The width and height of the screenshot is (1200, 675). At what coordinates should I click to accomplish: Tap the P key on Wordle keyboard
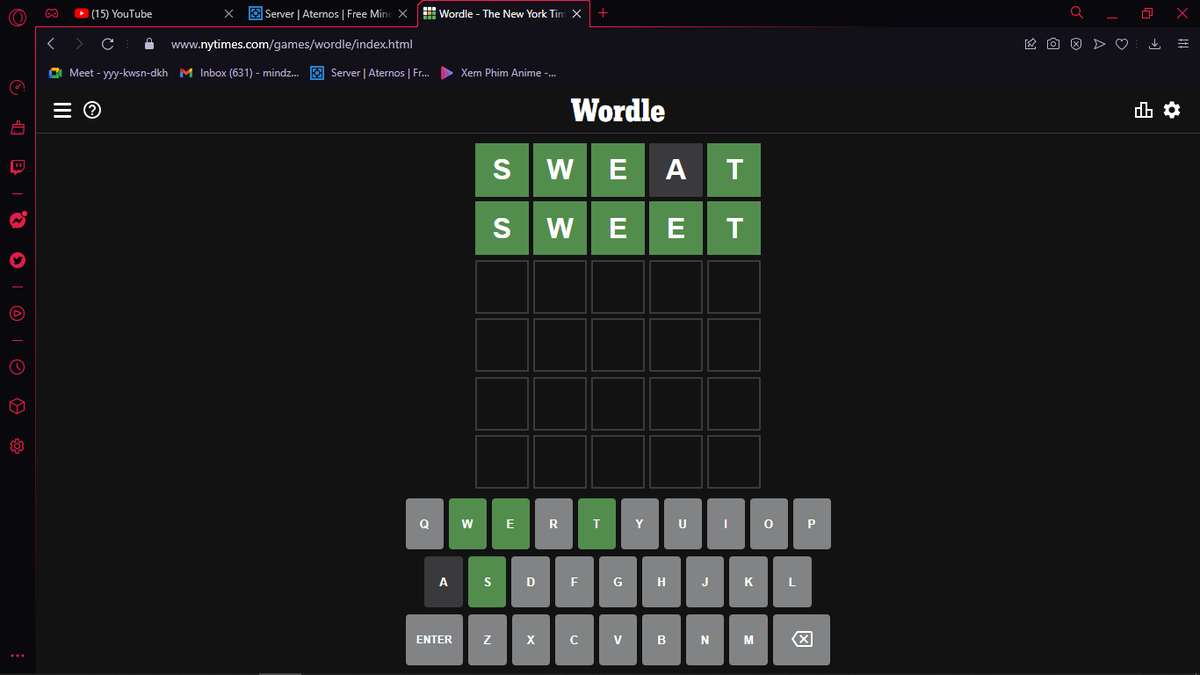tap(811, 524)
